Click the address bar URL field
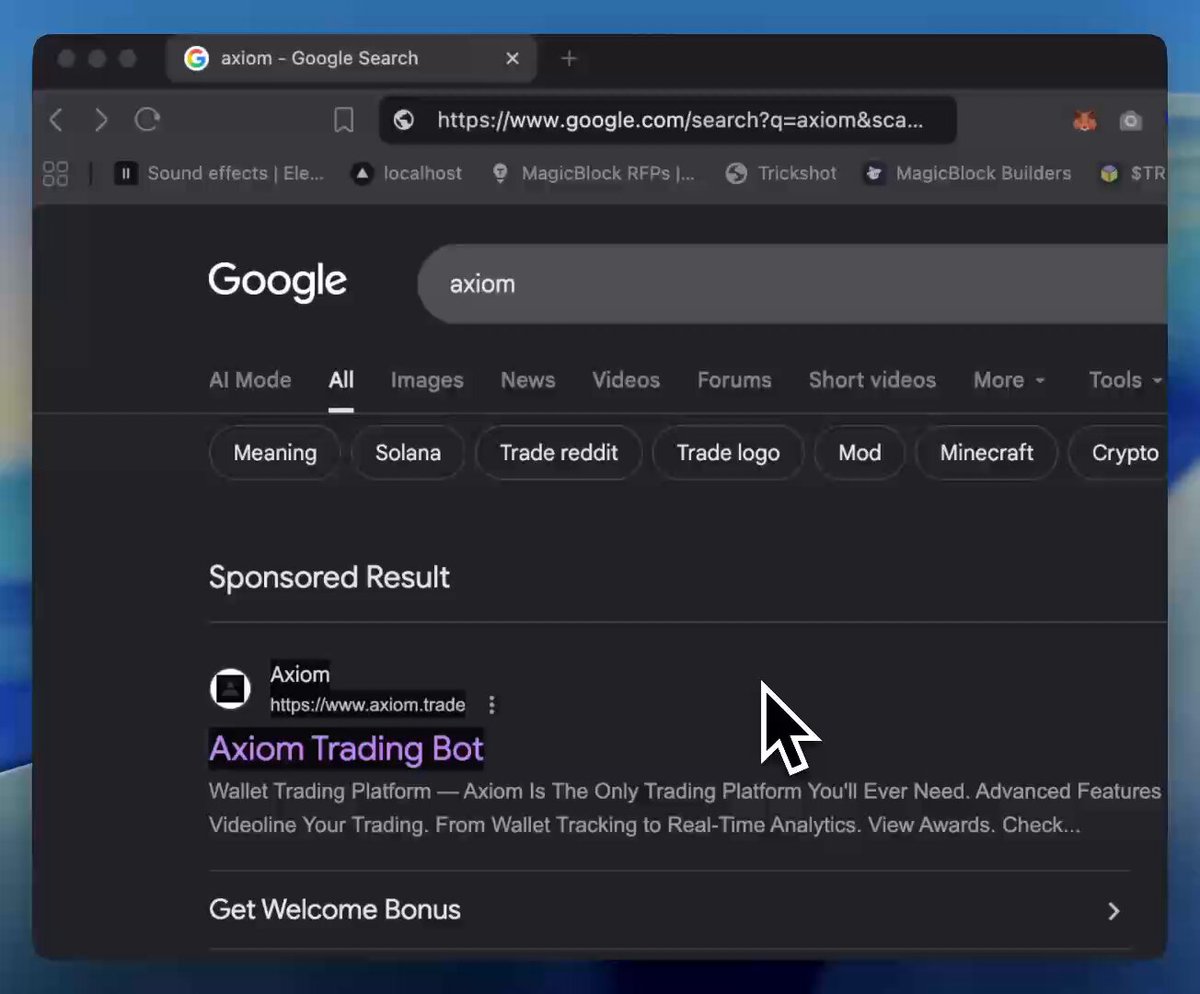The height and width of the screenshot is (994, 1200). 668,121
